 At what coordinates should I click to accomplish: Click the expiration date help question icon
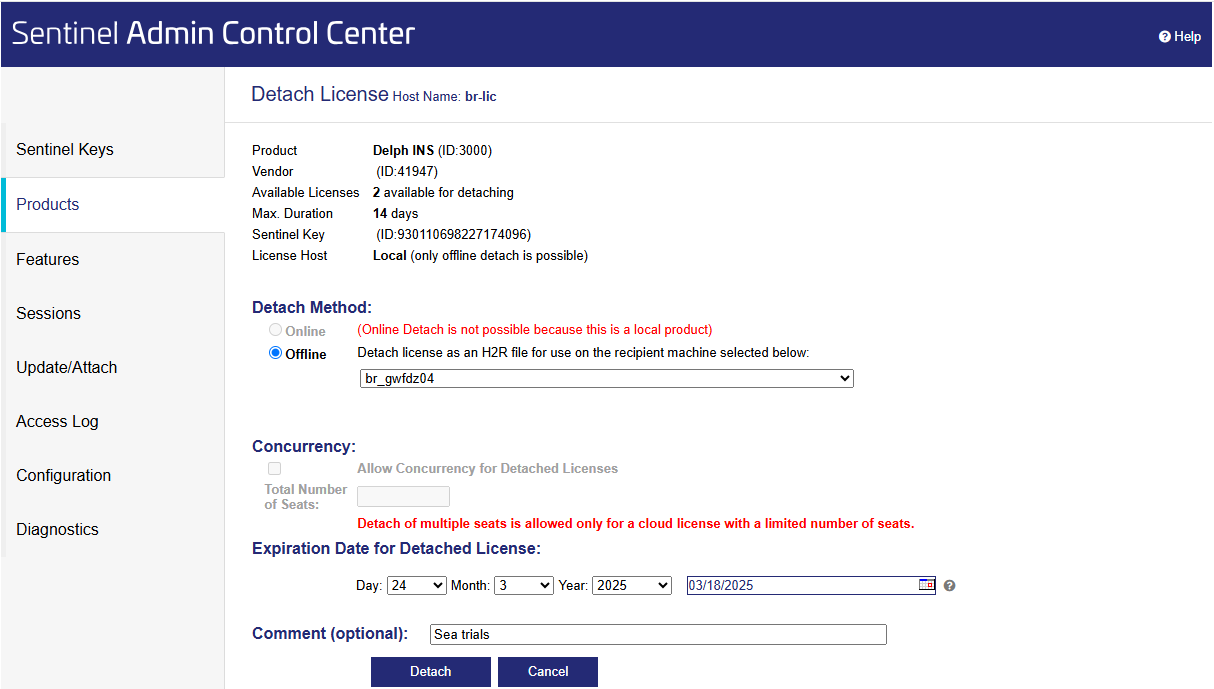click(x=949, y=586)
